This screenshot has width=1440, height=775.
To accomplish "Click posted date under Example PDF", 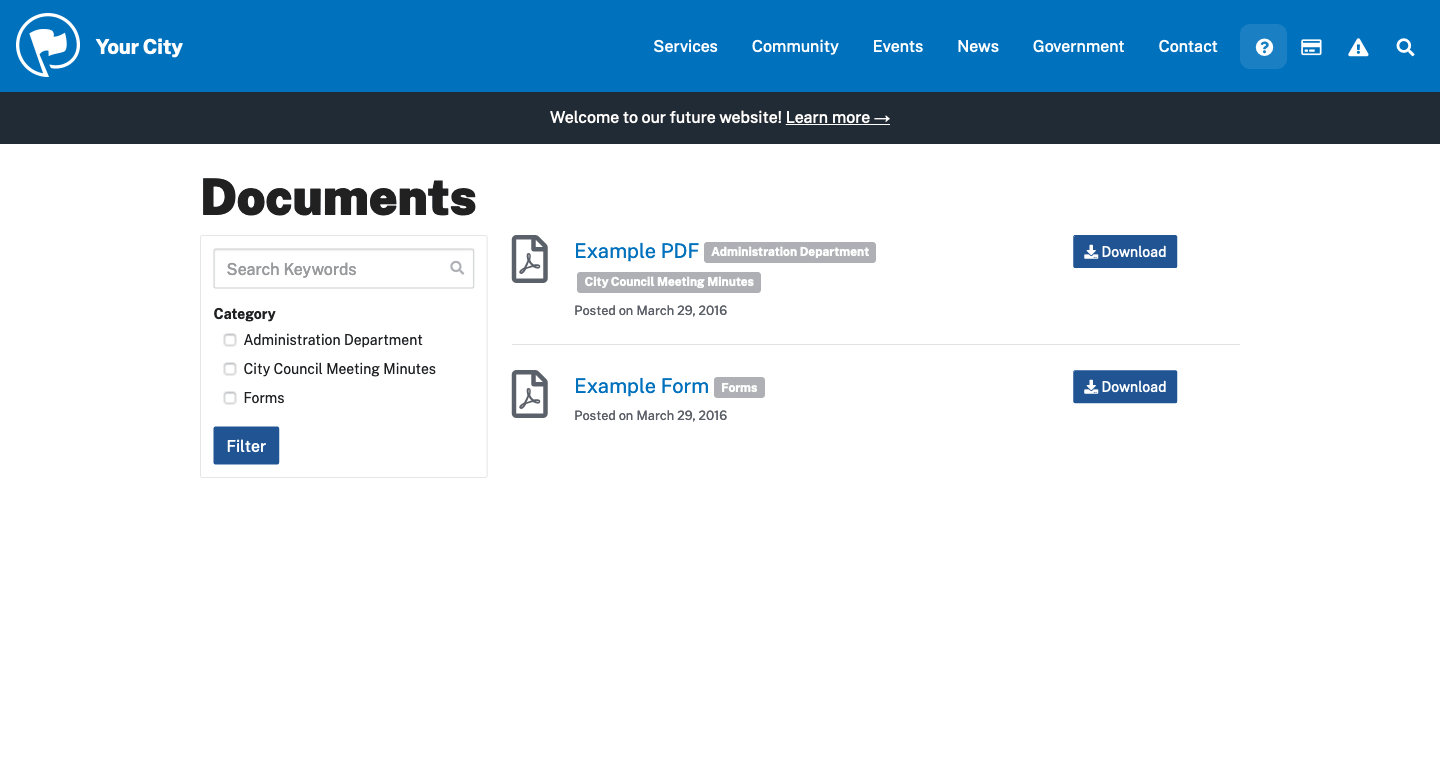I will click(650, 311).
